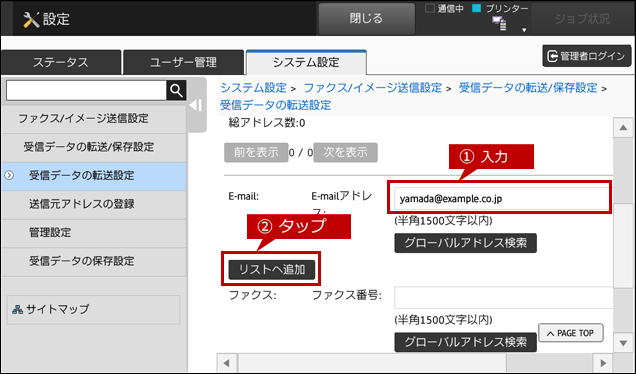Click the 通信中 indicator

pos(444,9)
